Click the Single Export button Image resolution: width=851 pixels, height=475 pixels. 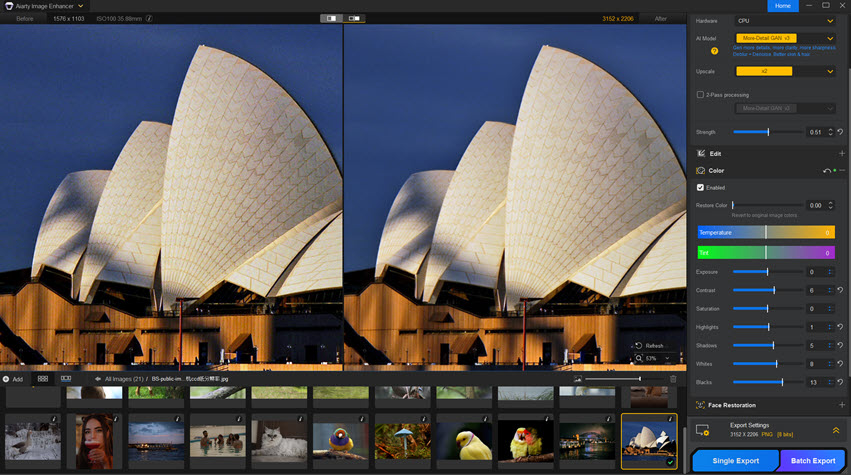(x=735, y=460)
